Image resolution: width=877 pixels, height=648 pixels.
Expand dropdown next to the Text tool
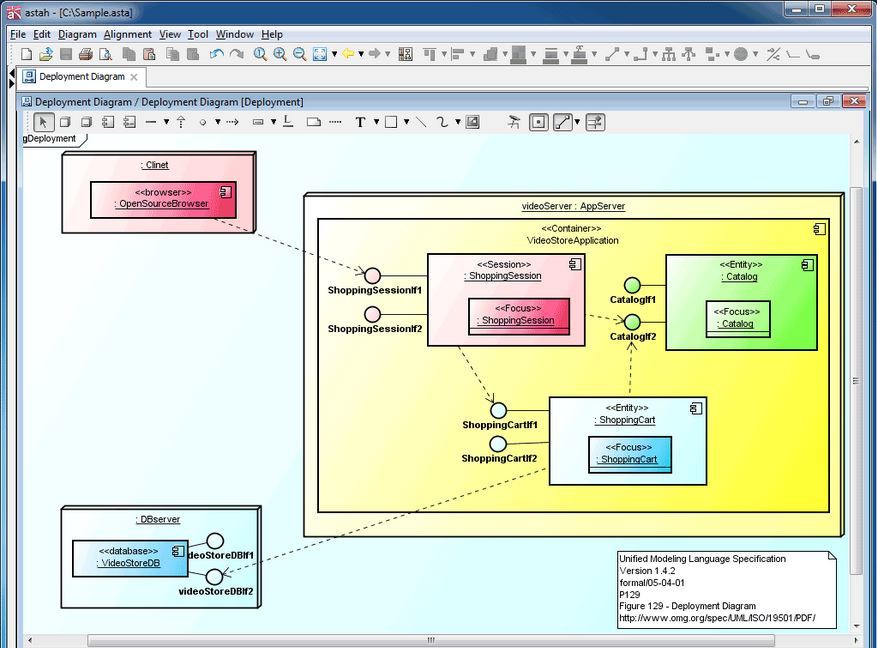pos(376,122)
